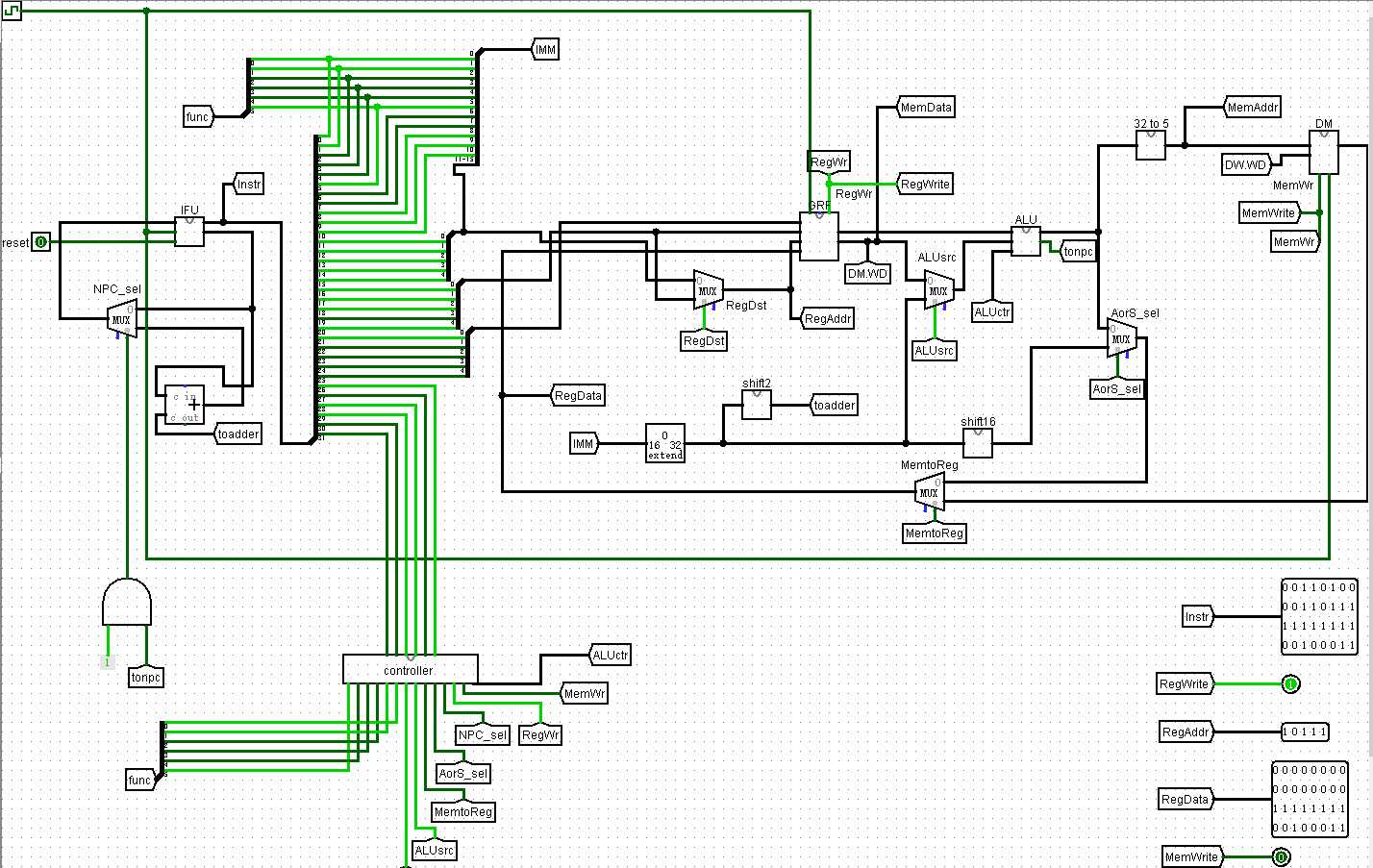Click the RegWrite output pin indicator
The width and height of the screenshot is (1373, 868).
coord(1290,684)
